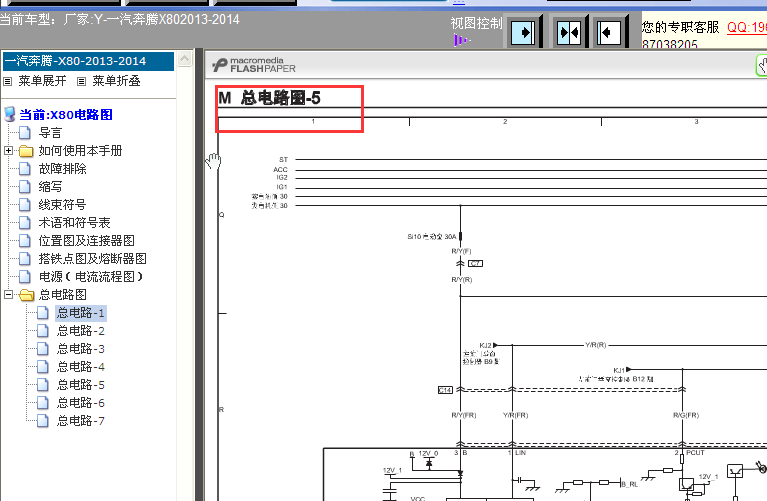Click the Si10 30A fuse label
Screen dimensions: 767x501
(x=431, y=237)
